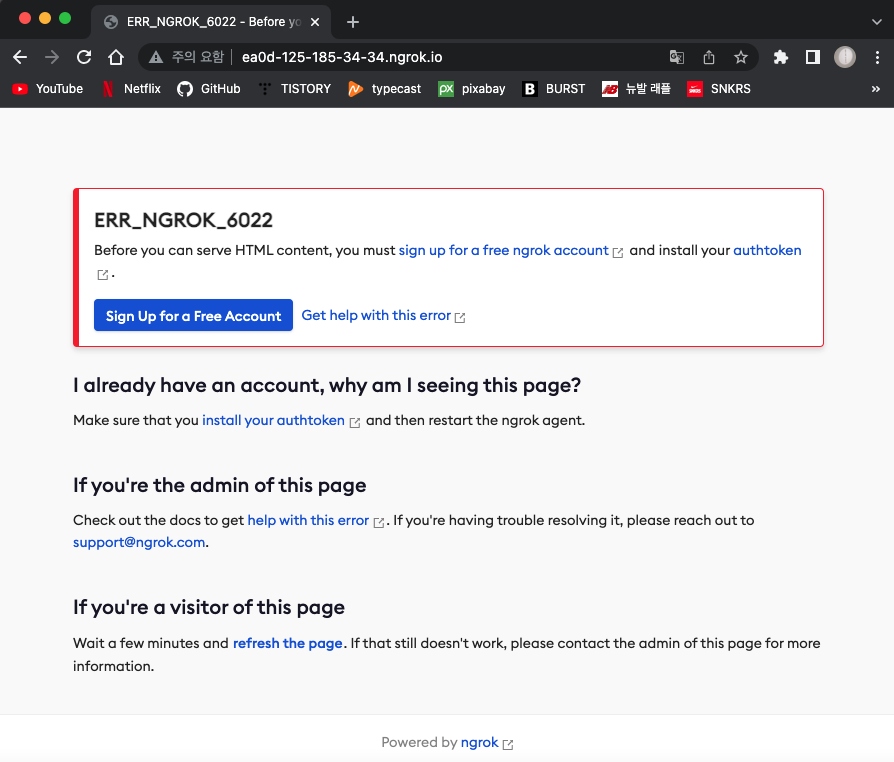Open a new browser tab
The width and height of the screenshot is (894, 762).
353,22
